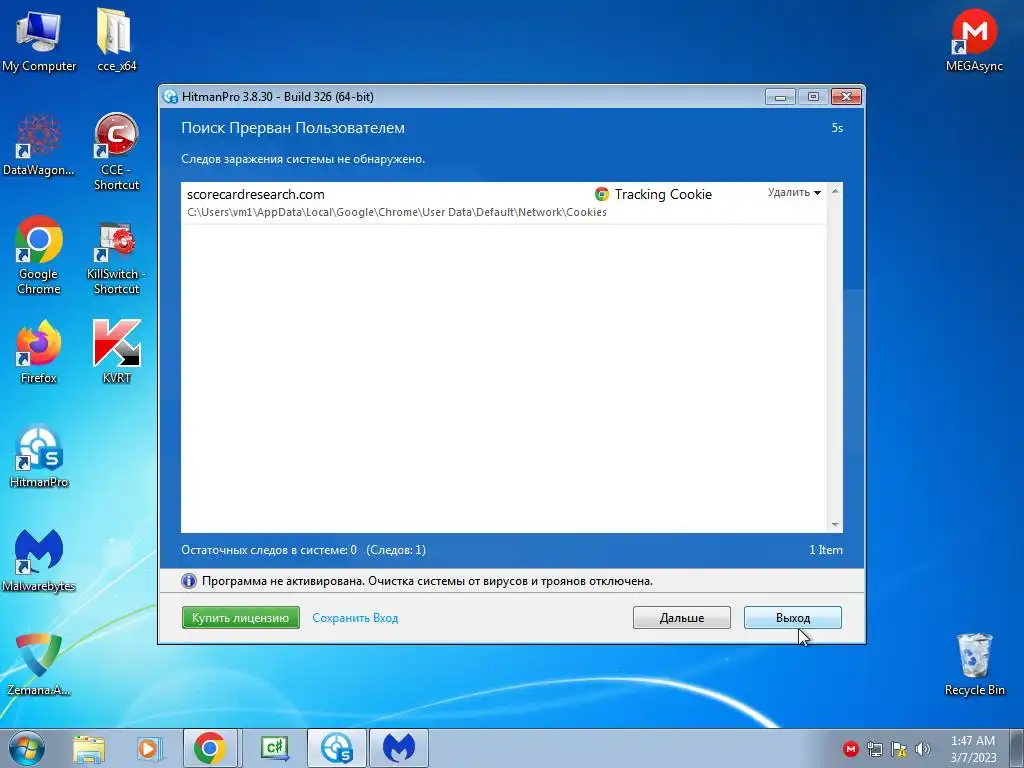Click the Дальше button

click(681, 618)
